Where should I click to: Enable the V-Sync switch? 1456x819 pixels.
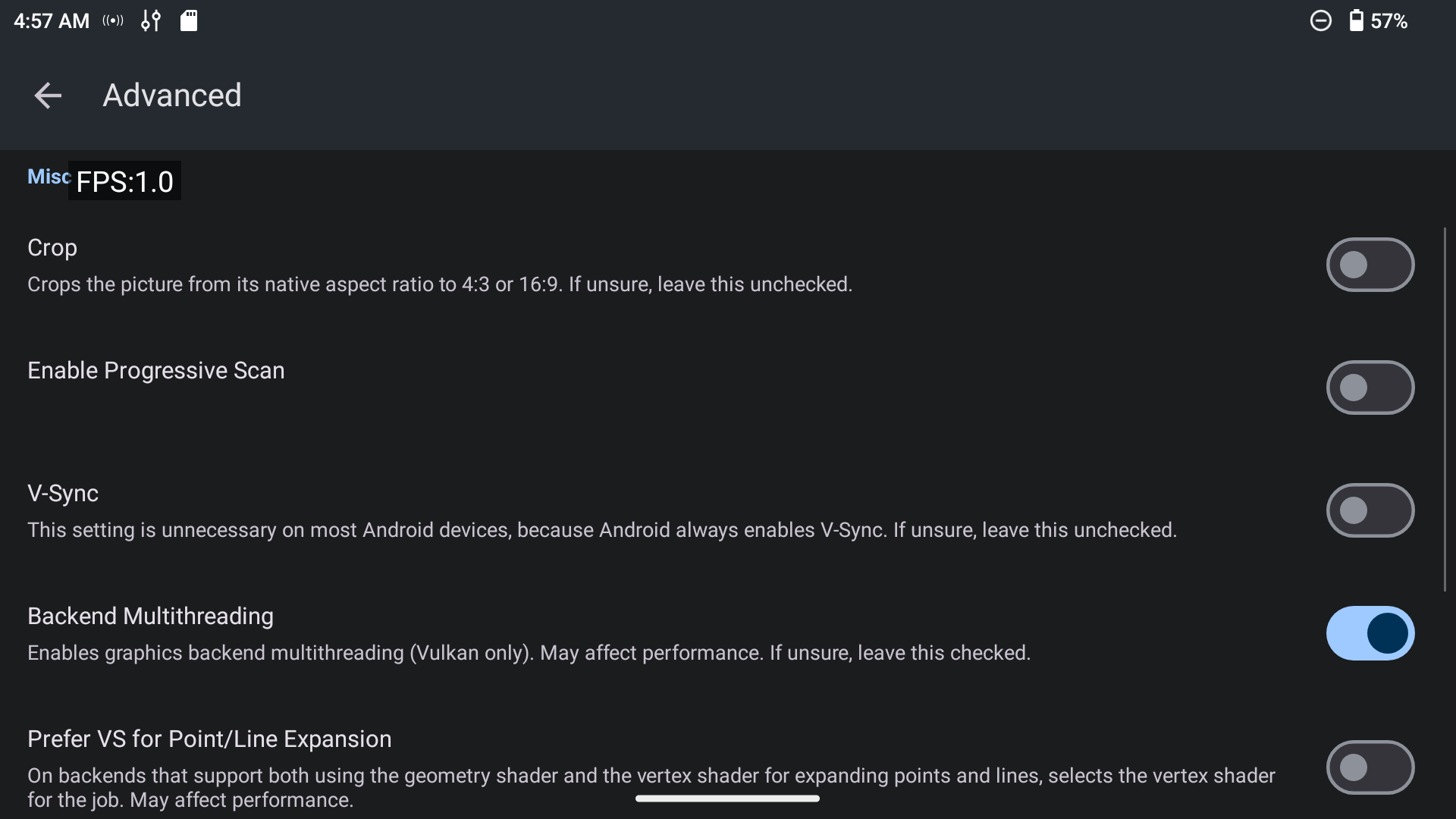click(x=1370, y=510)
